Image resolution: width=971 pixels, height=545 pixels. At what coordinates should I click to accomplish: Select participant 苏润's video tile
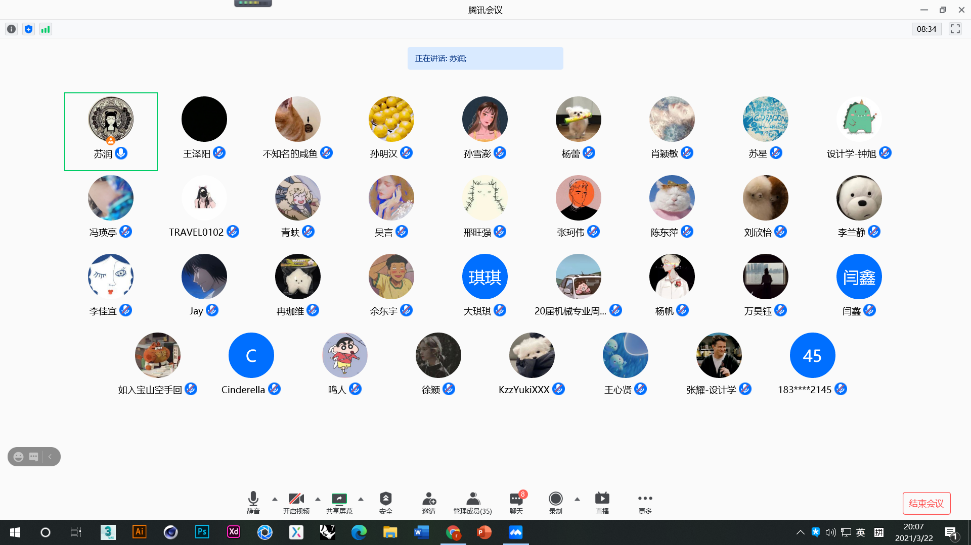(110, 130)
